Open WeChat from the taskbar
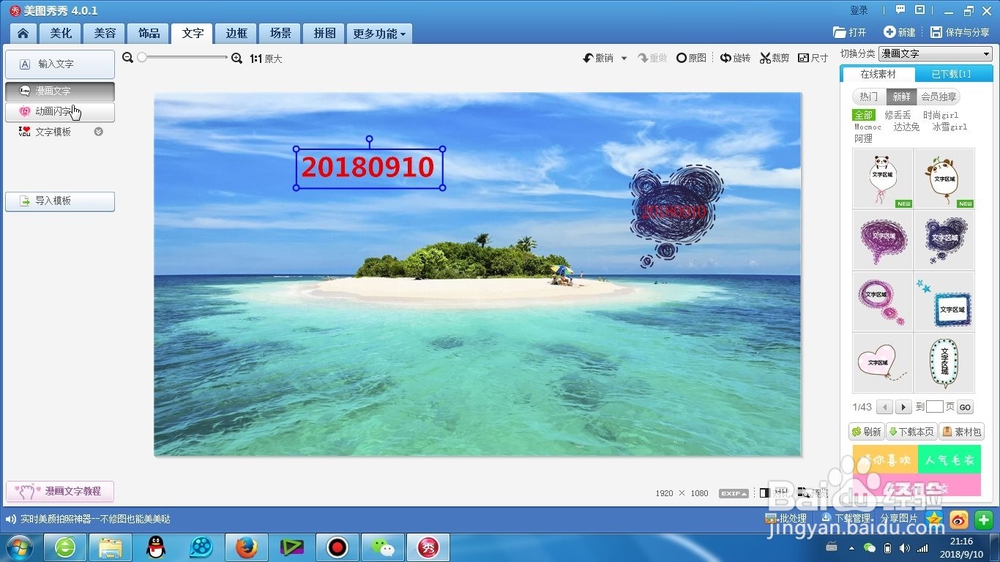Image resolution: width=1000 pixels, height=562 pixels. click(x=383, y=547)
